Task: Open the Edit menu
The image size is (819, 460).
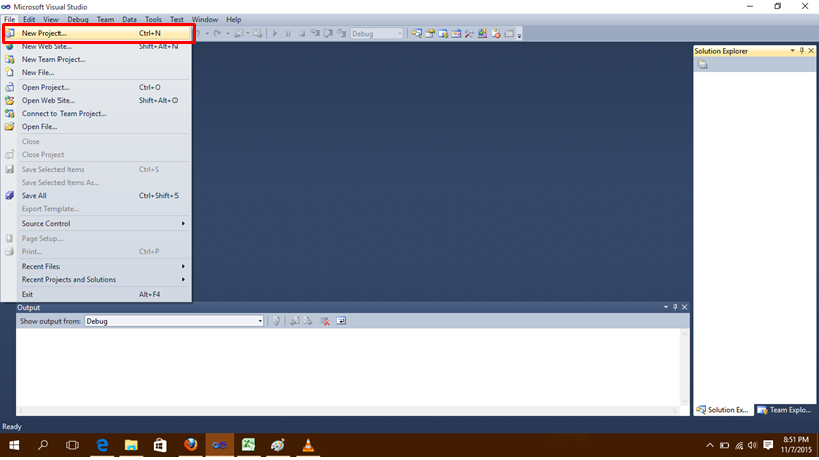Action: (x=29, y=19)
